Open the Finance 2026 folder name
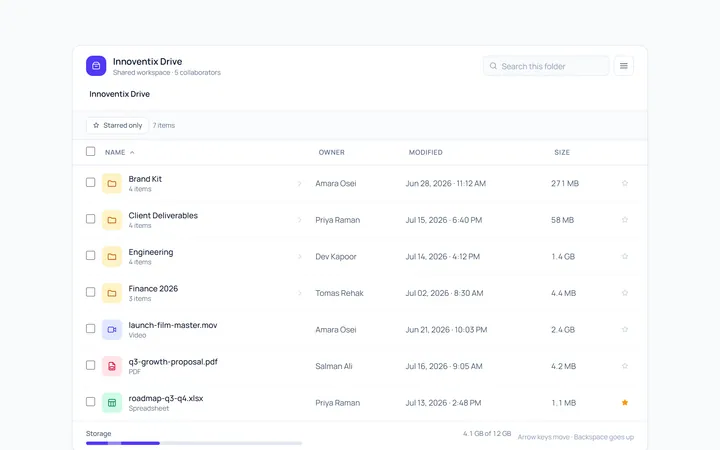This screenshot has width=720, height=450. pos(153,289)
